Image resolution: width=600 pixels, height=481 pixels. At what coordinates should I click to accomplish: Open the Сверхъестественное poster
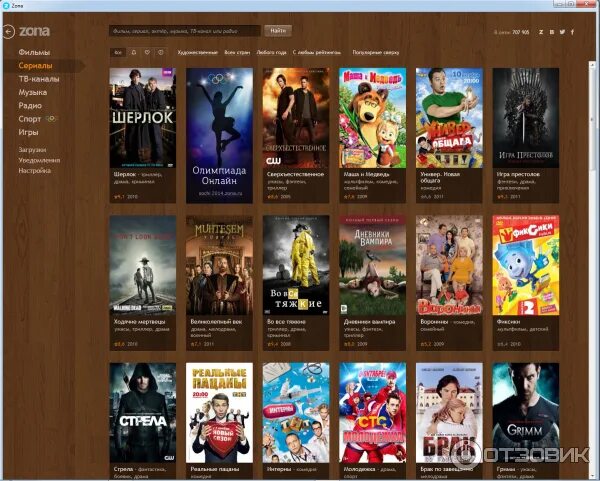[296, 118]
